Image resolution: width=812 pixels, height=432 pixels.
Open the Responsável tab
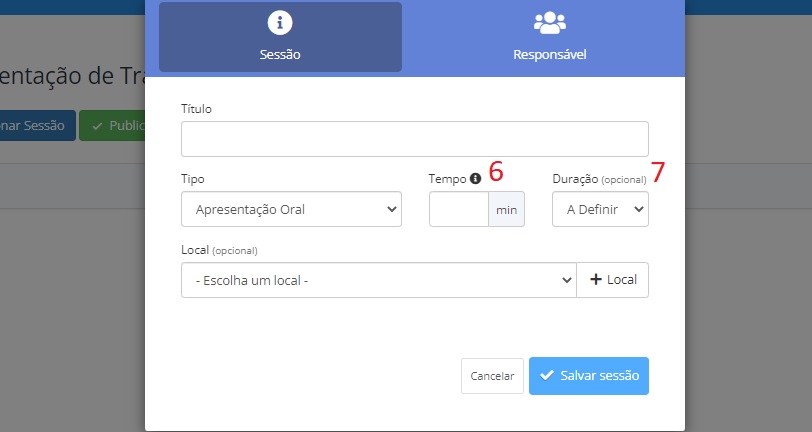point(549,37)
